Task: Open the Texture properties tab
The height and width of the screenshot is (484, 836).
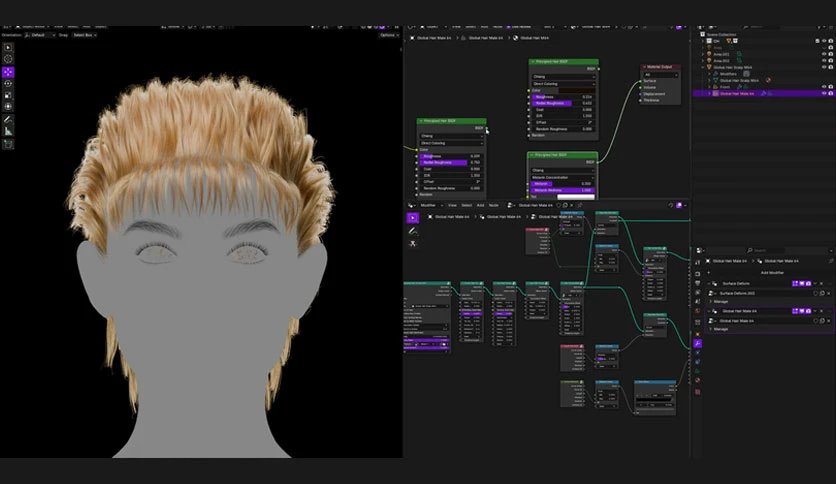Action: 697,392
